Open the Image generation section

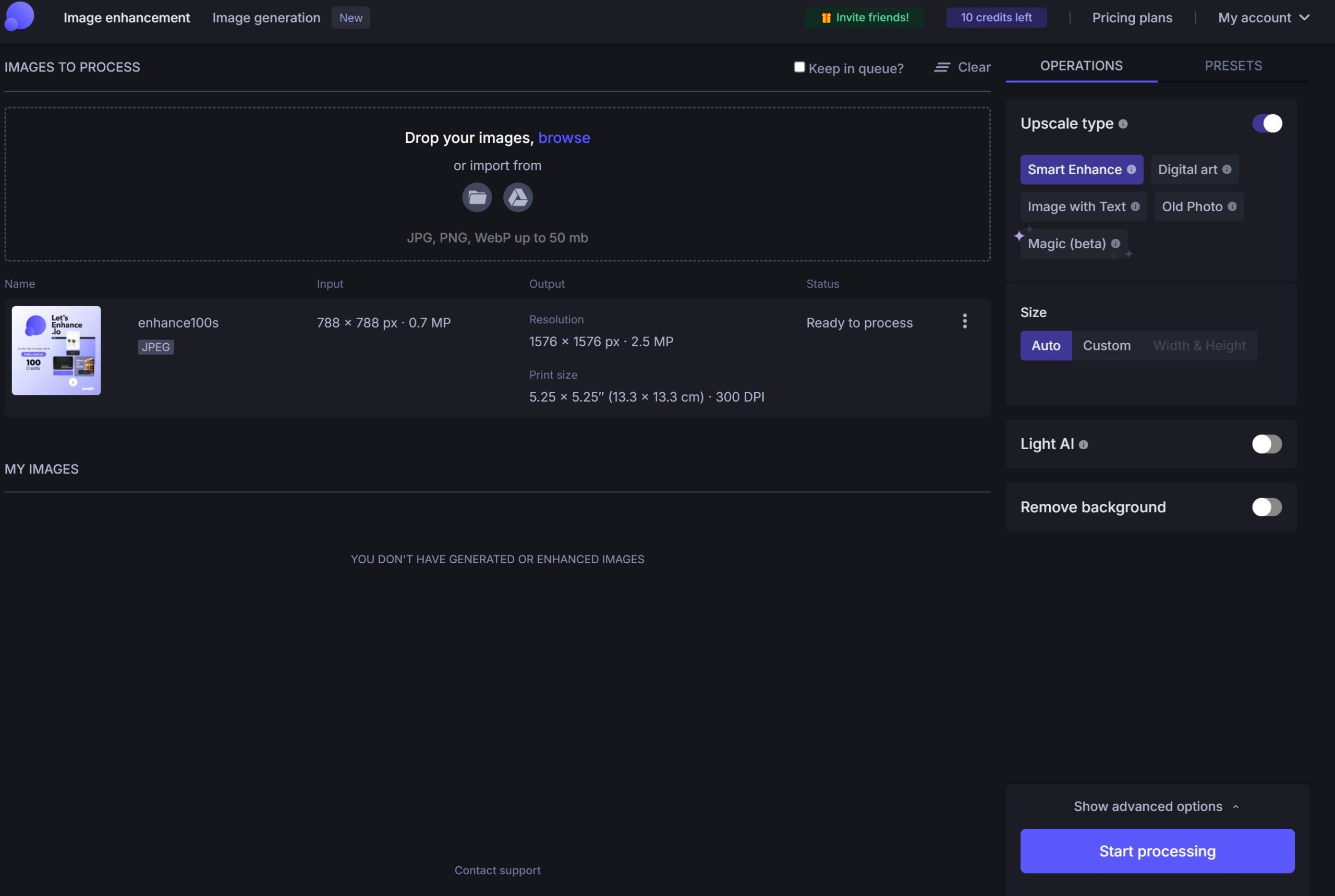coord(266,18)
